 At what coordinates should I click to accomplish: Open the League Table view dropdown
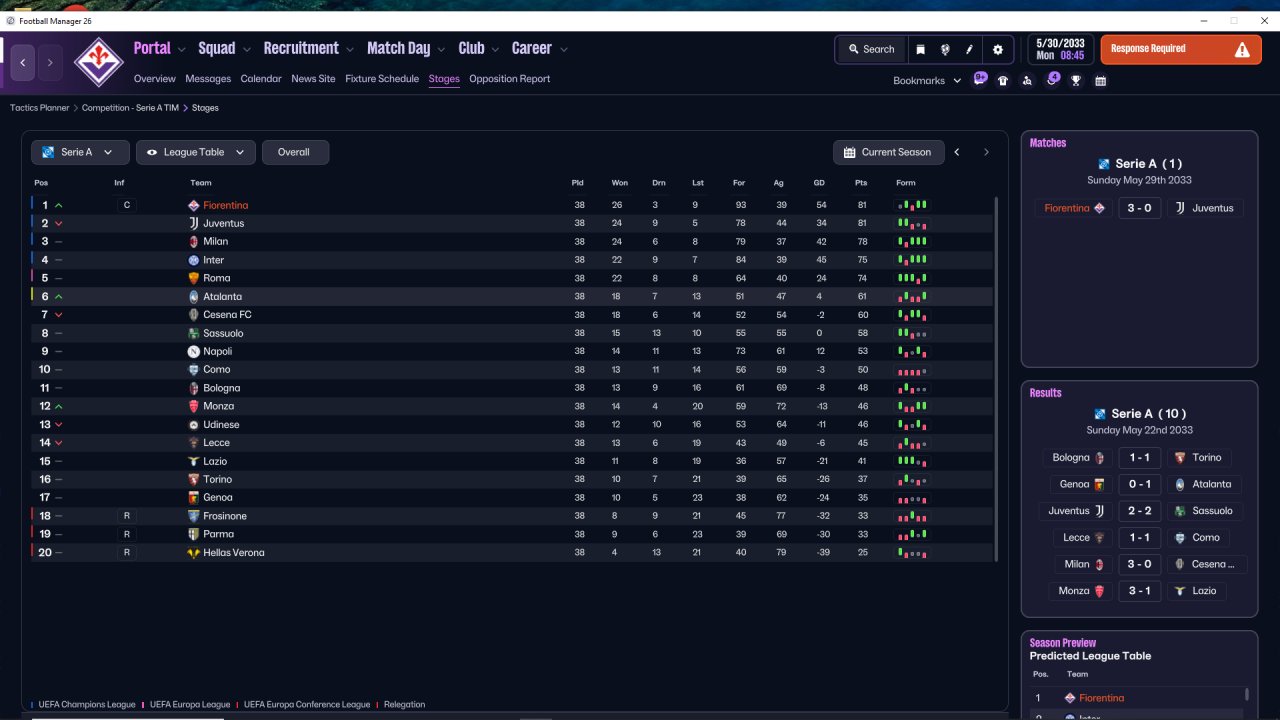point(195,152)
